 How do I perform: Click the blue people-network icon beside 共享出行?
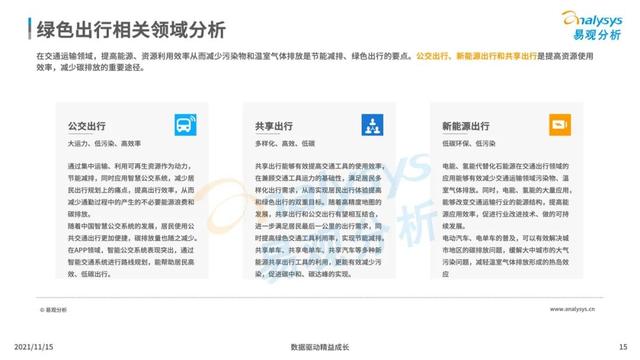[x=372, y=124]
